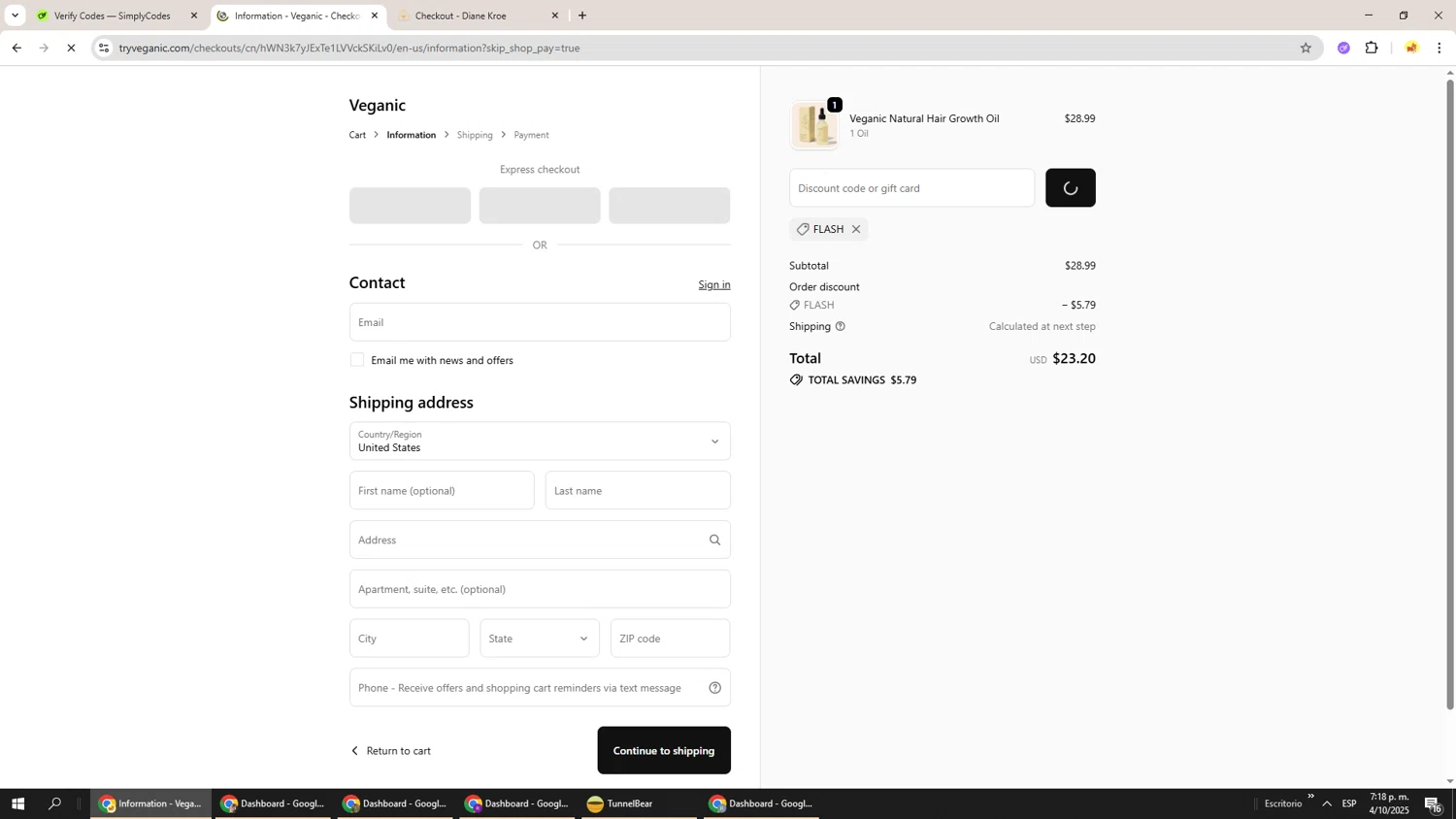The image size is (1456, 819).
Task: Toggle Email me with news and offers
Action: [x=357, y=360]
